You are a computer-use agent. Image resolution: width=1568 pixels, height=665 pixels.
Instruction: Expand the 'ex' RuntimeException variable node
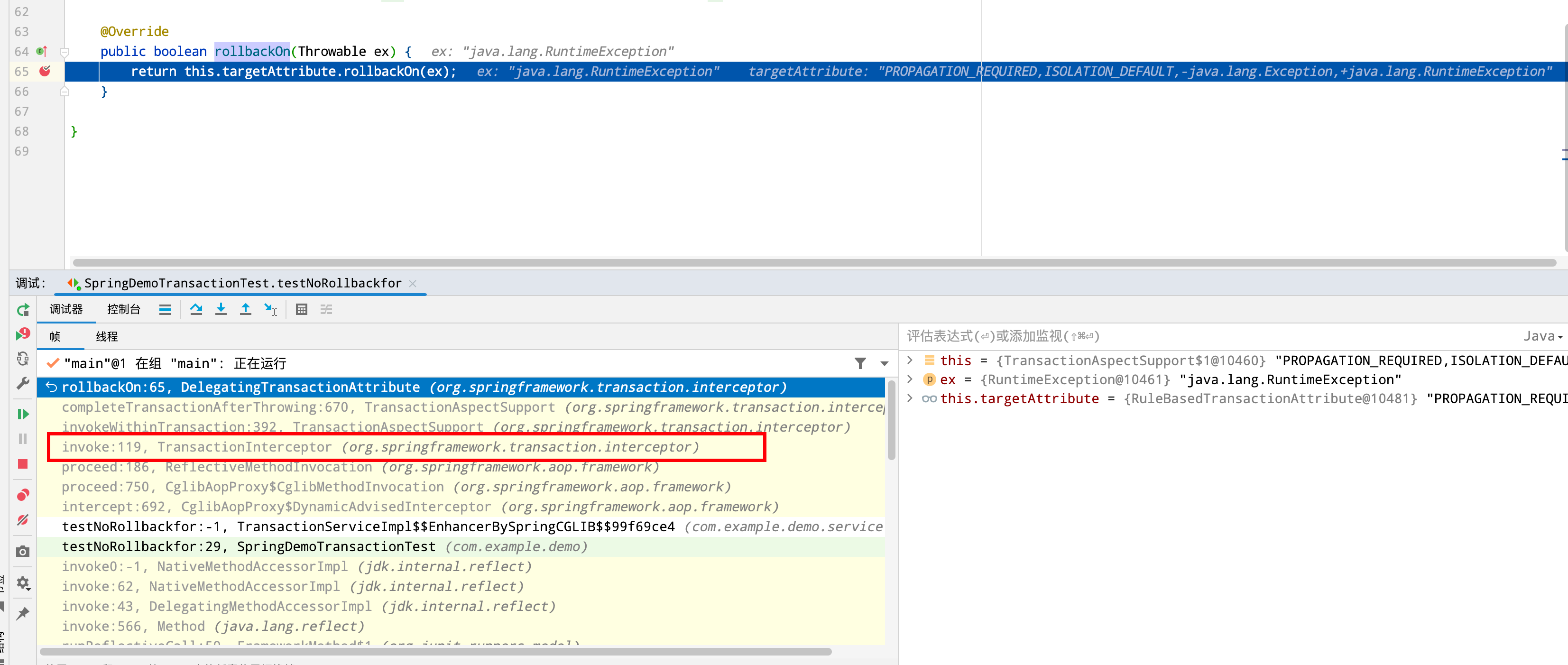point(910,379)
